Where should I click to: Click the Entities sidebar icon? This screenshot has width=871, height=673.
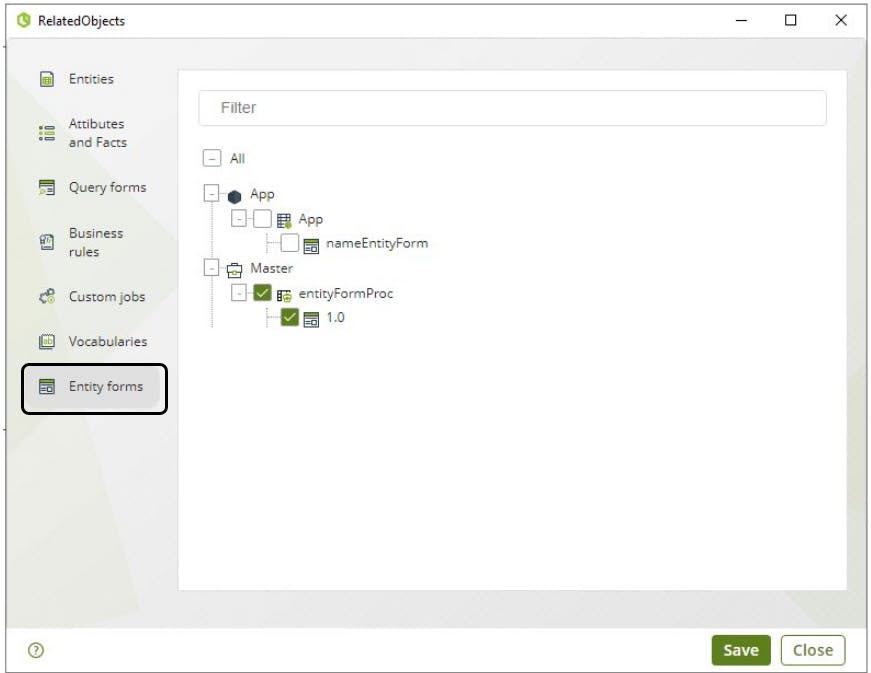pyautogui.click(x=47, y=80)
